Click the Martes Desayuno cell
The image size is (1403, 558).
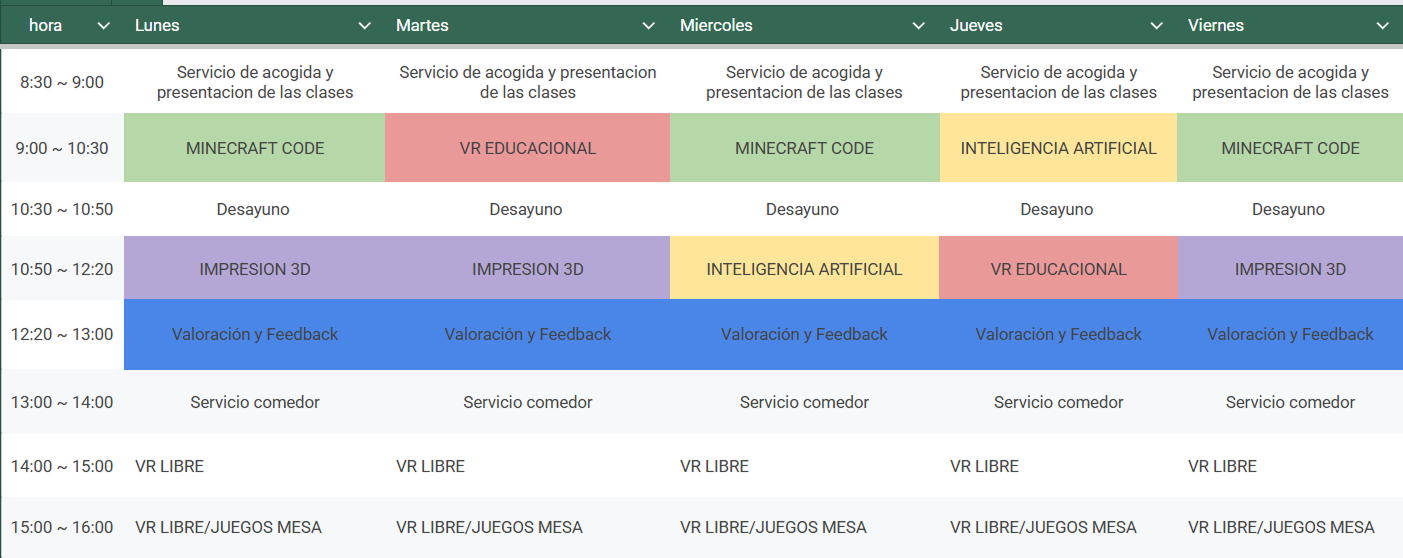[x=526, y=210]
